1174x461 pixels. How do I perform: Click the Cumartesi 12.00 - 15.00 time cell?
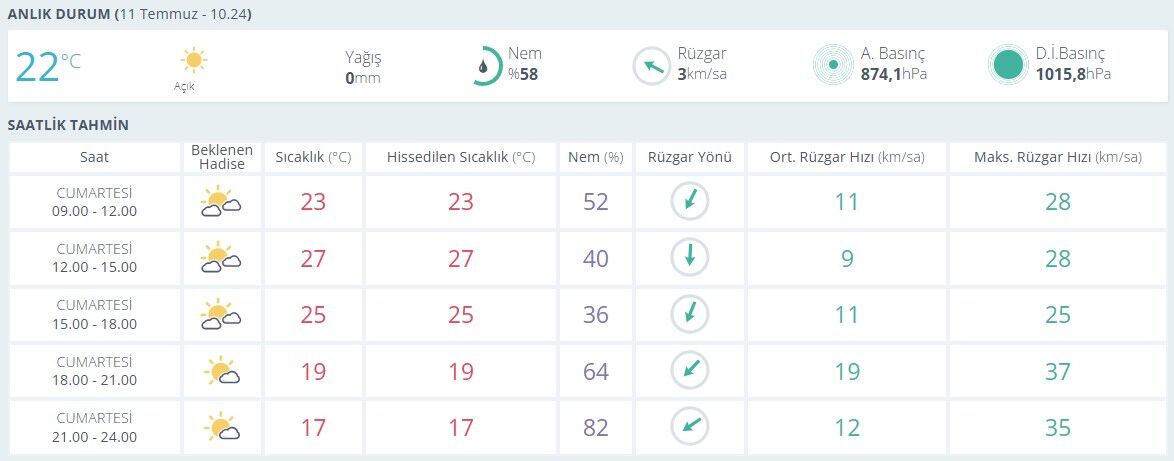94,258
